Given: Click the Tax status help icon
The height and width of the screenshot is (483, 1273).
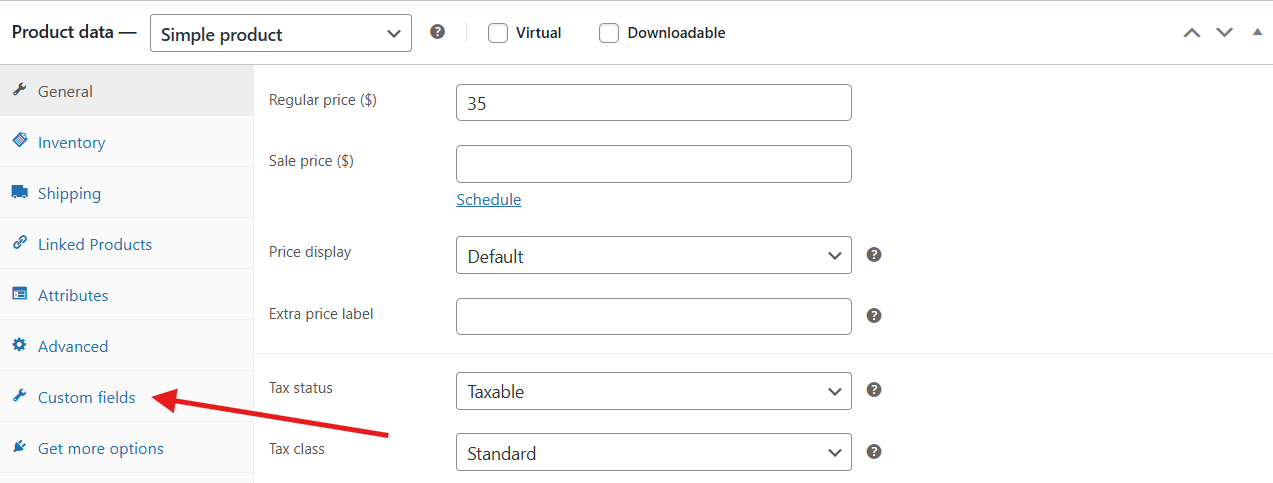Looking at the screenshot, I should click(x=874, y=390).
